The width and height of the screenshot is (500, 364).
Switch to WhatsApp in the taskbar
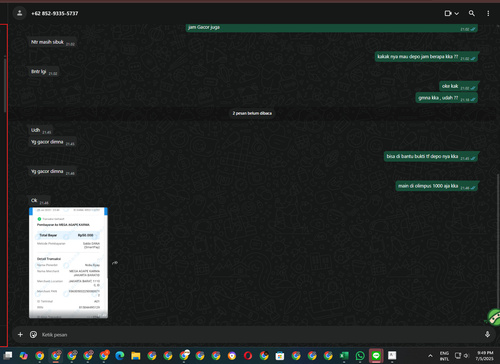[x=360, y=356]
